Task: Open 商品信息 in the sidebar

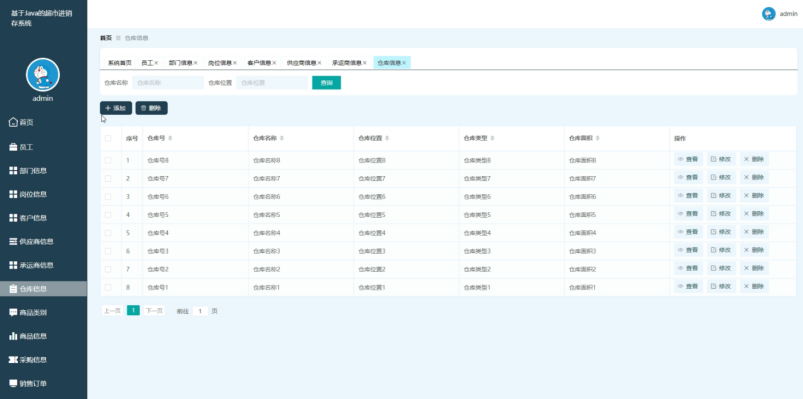Action: 28,336
